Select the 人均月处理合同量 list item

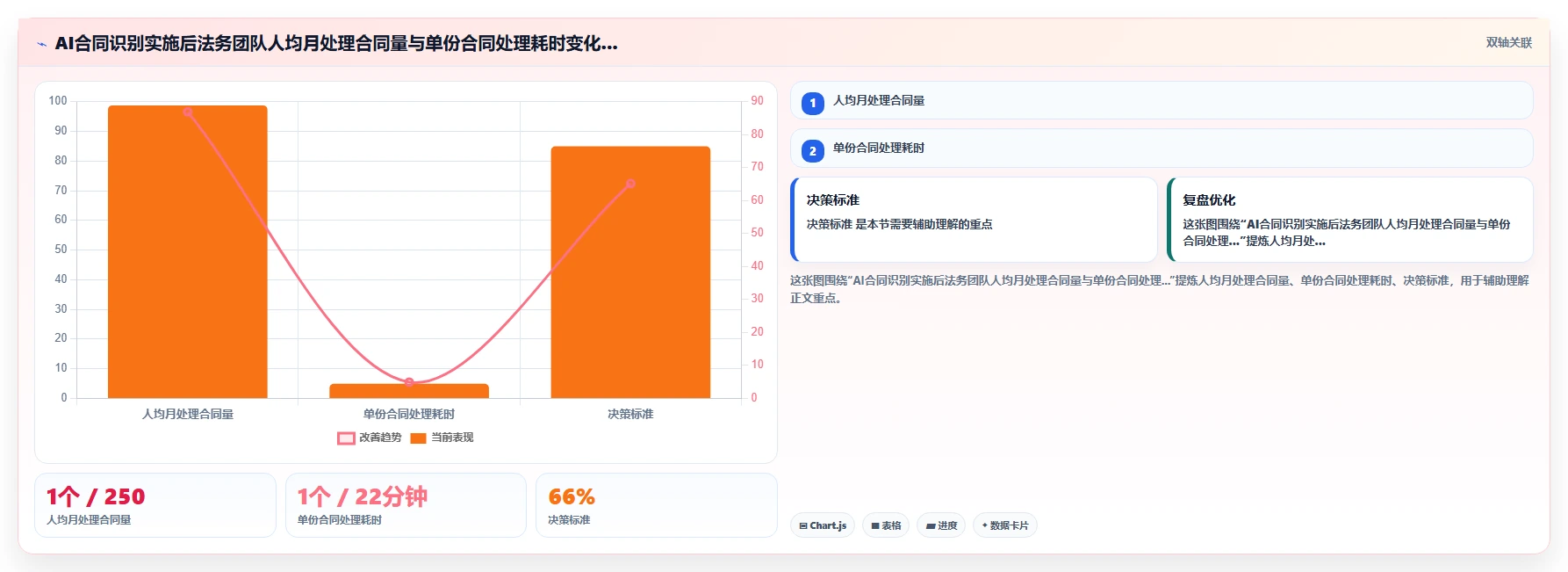pos(1162,100)
